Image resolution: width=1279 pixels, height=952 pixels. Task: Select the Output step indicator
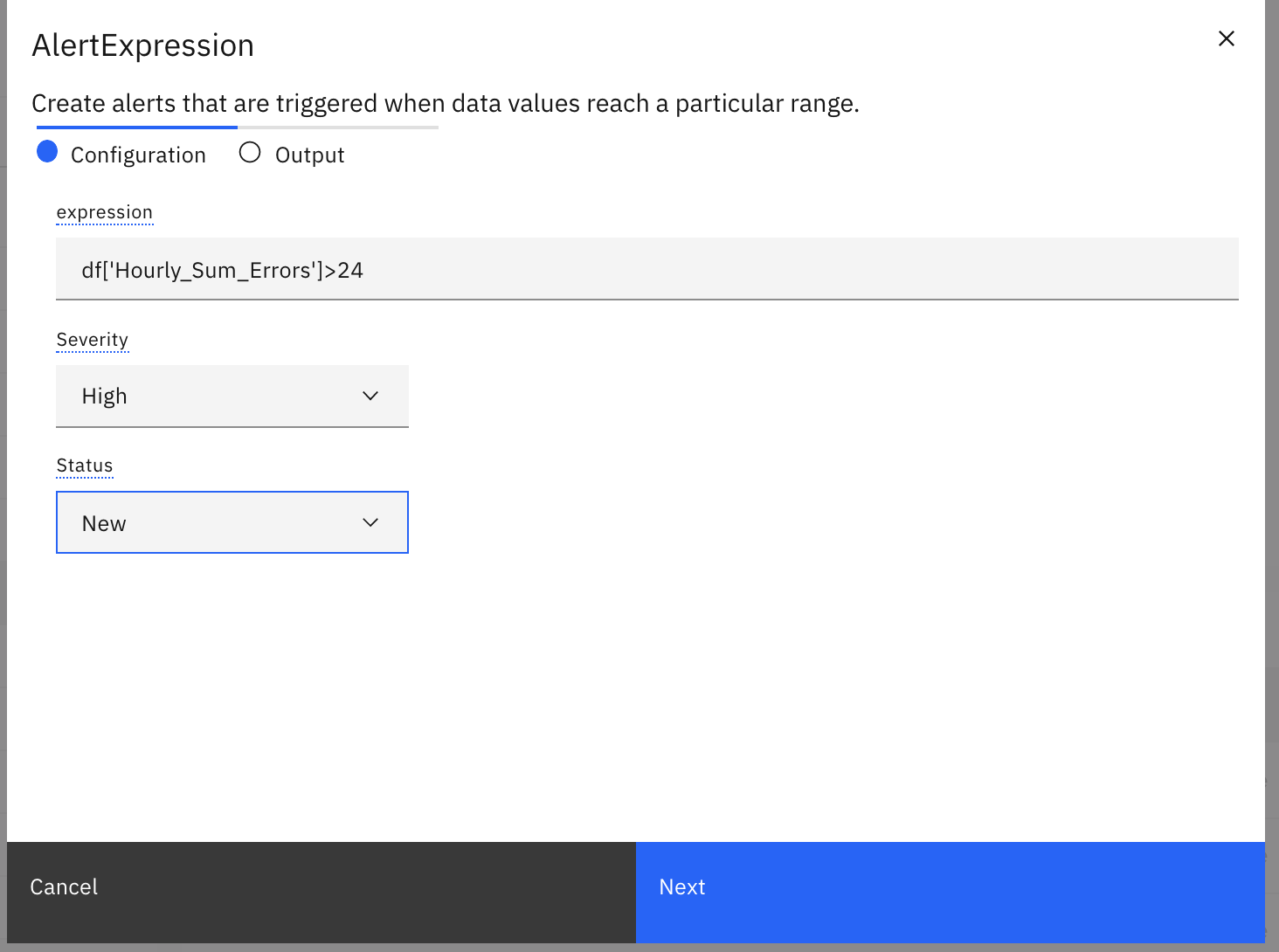click(x=292, y=154)
